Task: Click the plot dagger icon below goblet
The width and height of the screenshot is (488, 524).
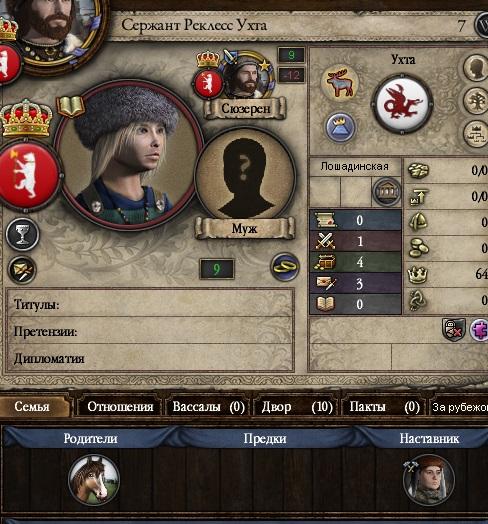Action: click(x=22, y=269)
